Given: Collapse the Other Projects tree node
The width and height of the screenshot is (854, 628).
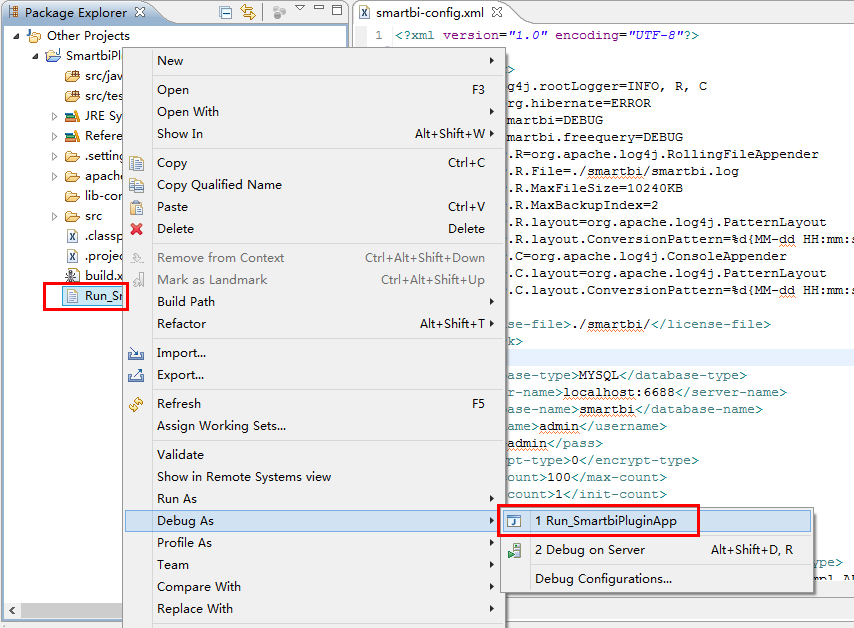Looking at the screenshot, I should coord(16,36).
